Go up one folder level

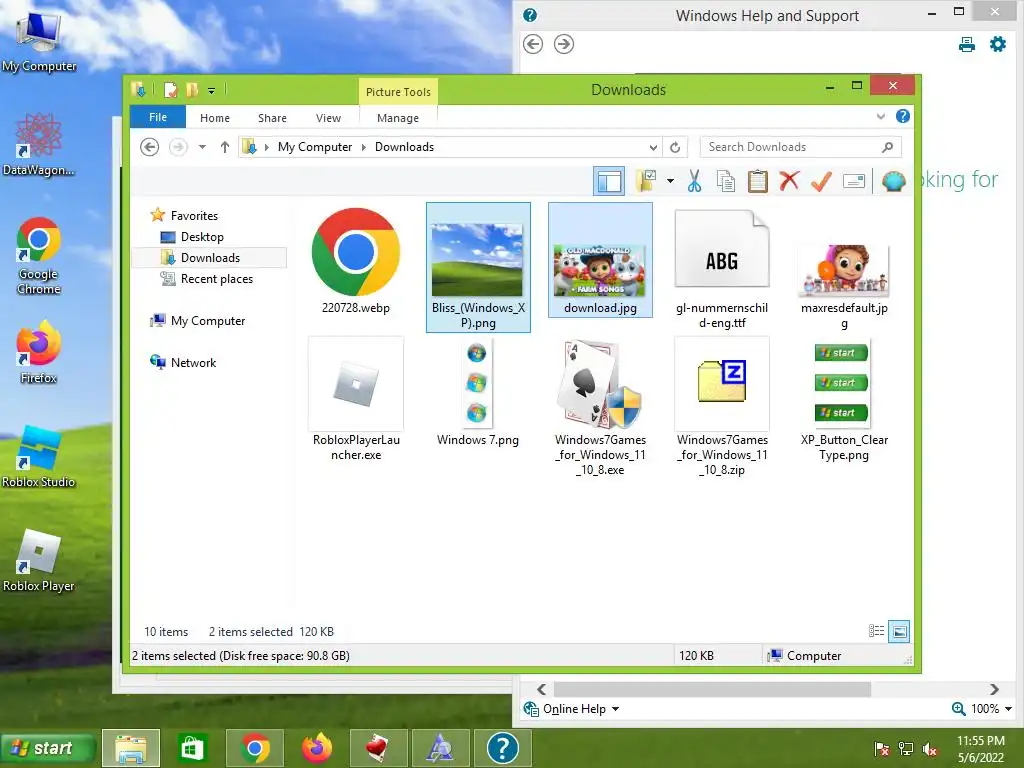(x=225, y=147)
